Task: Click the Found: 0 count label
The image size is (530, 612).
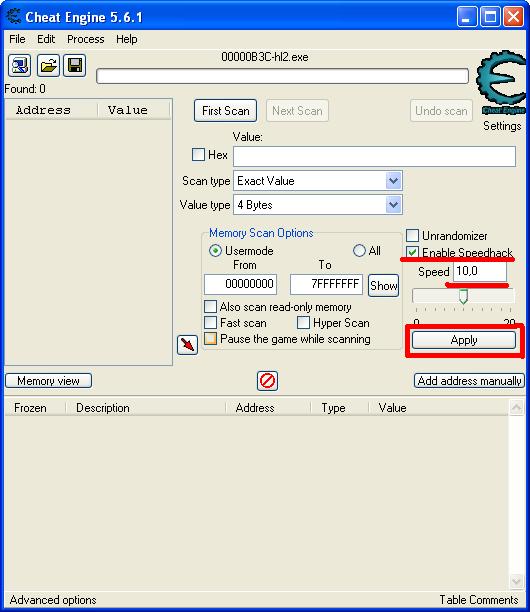Action: point(25,89)
